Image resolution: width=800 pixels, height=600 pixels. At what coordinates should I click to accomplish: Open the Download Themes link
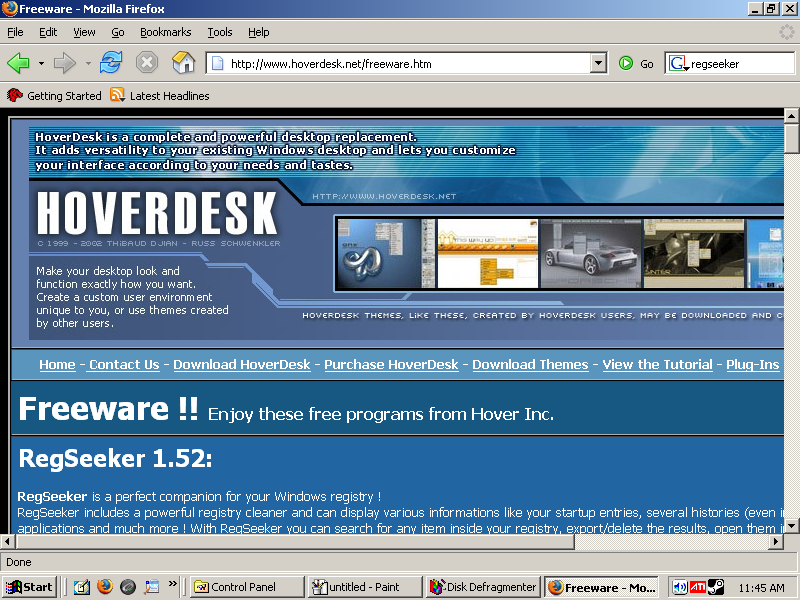[x=530, y=365]
